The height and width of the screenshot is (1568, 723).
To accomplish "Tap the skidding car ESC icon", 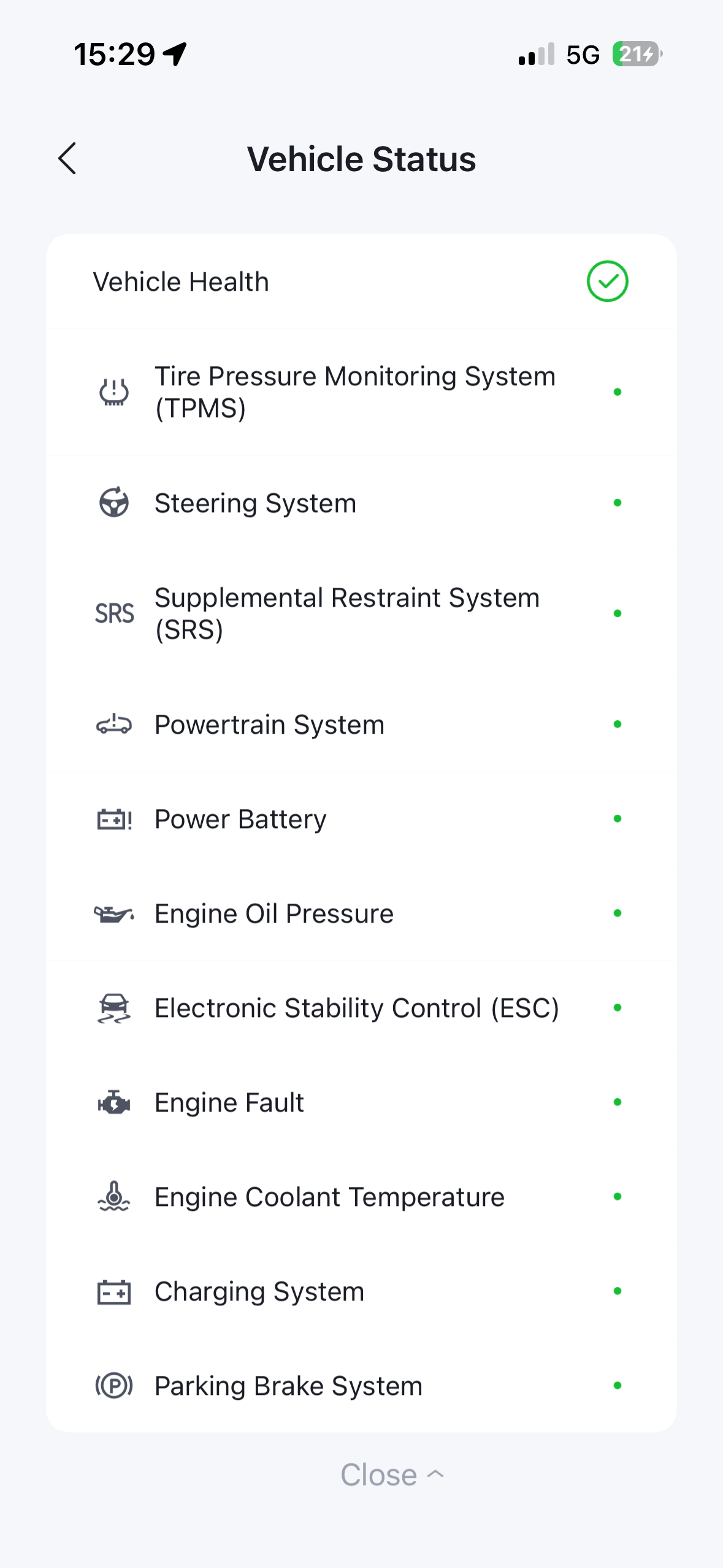I will click(114, 1008).
